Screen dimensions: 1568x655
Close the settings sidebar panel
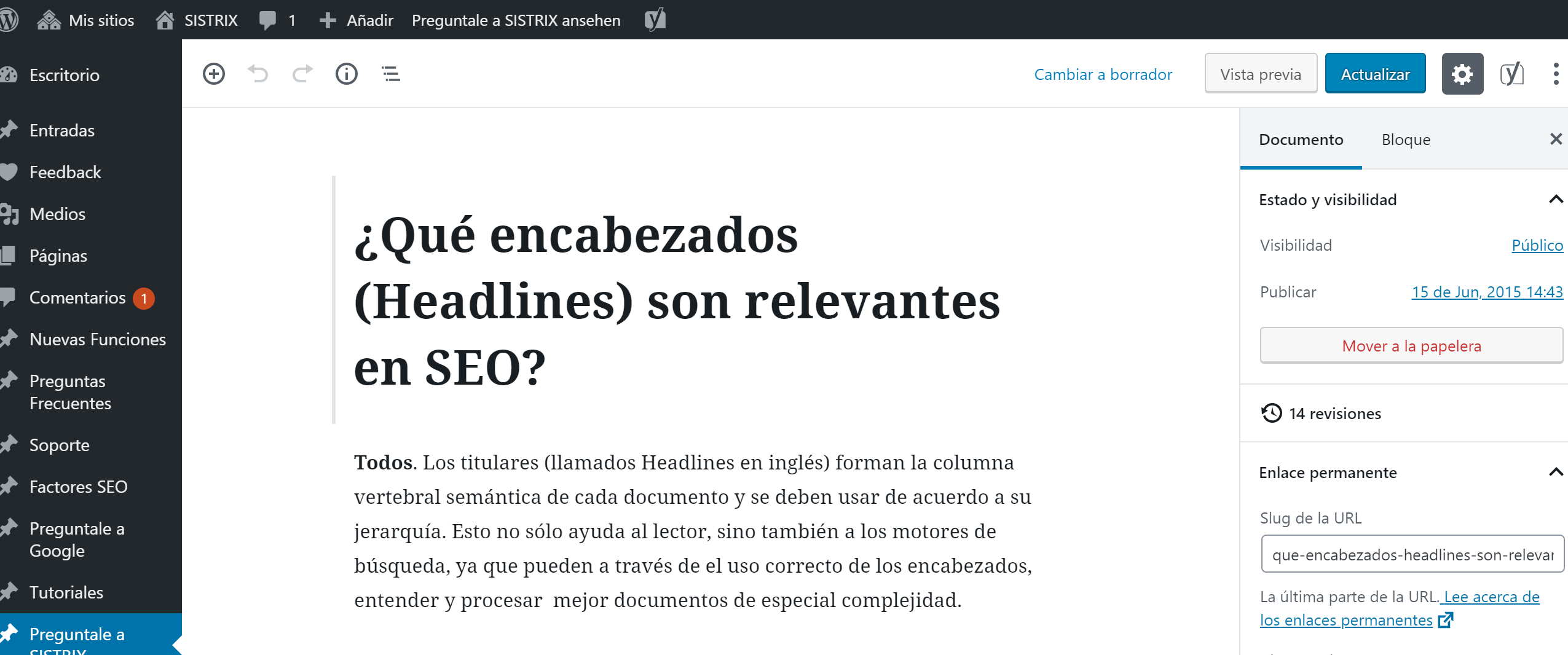pyautogui.click(x=1555, y=139)
